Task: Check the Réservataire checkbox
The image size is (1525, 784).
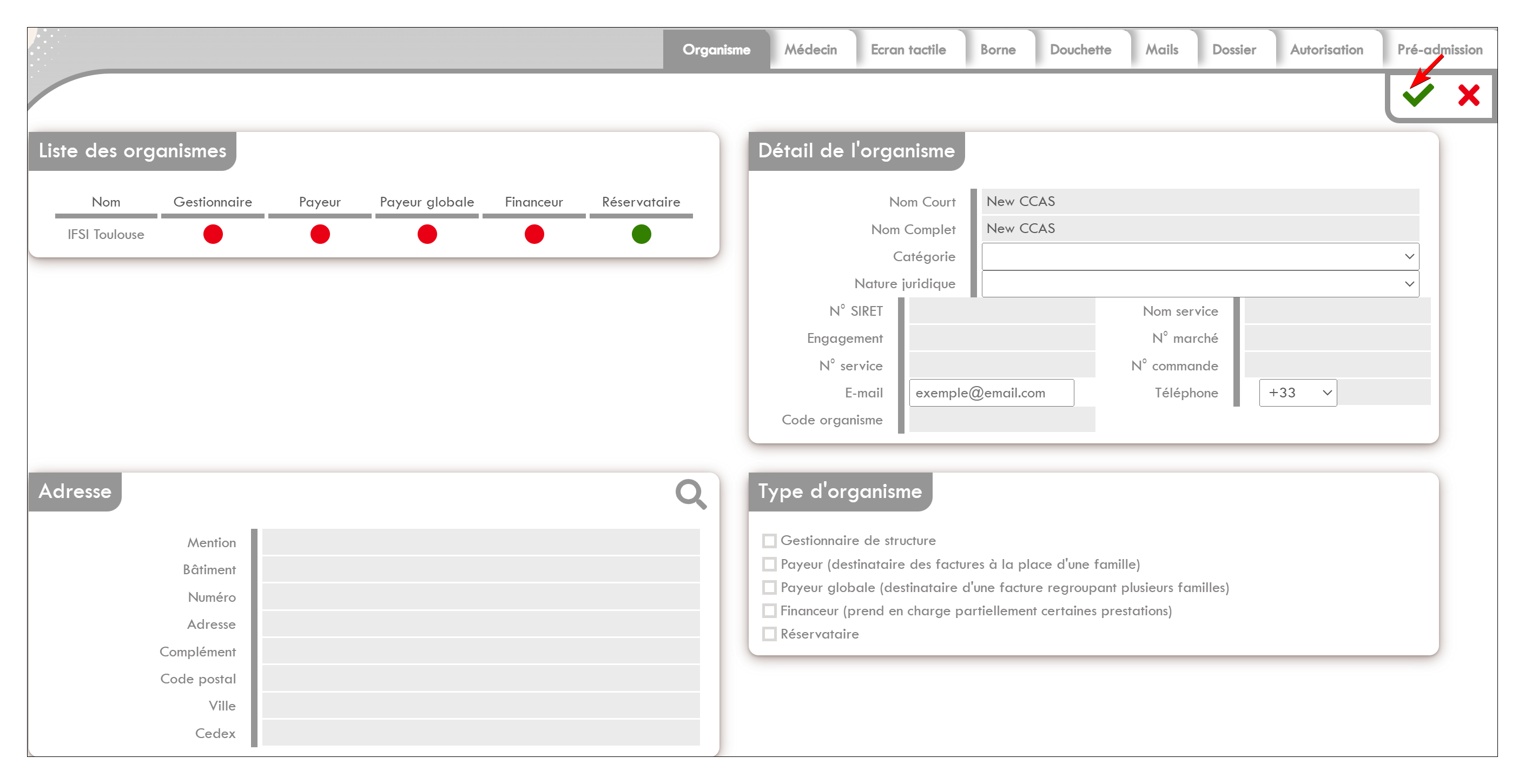Action: [769, 634]
